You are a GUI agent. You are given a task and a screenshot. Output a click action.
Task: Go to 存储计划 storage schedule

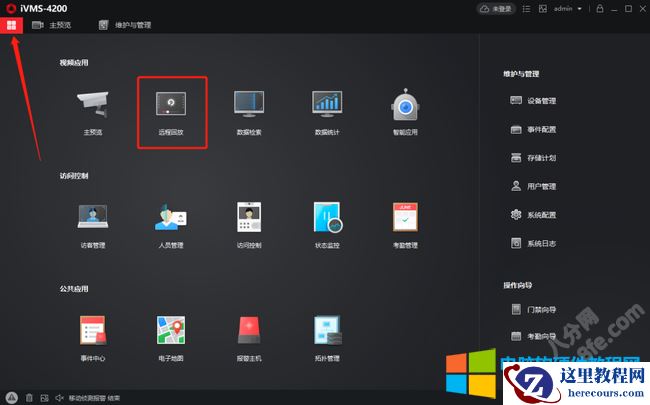click(533, 158)
